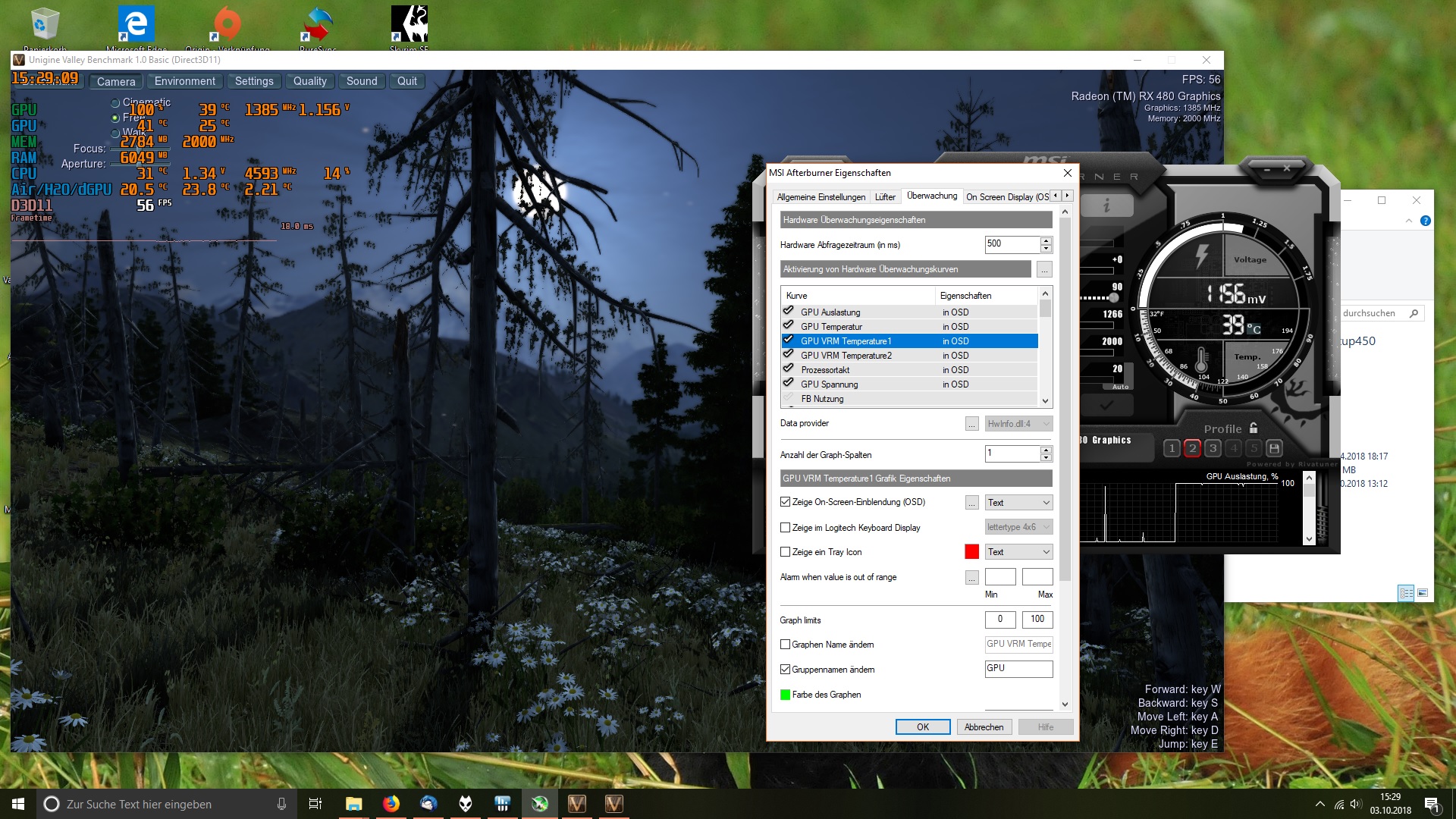The width and height of the screenshot is (1456, 819).
Task: Enable Zeige ein Tray Icon checkbox
Action: pos(786,552)
